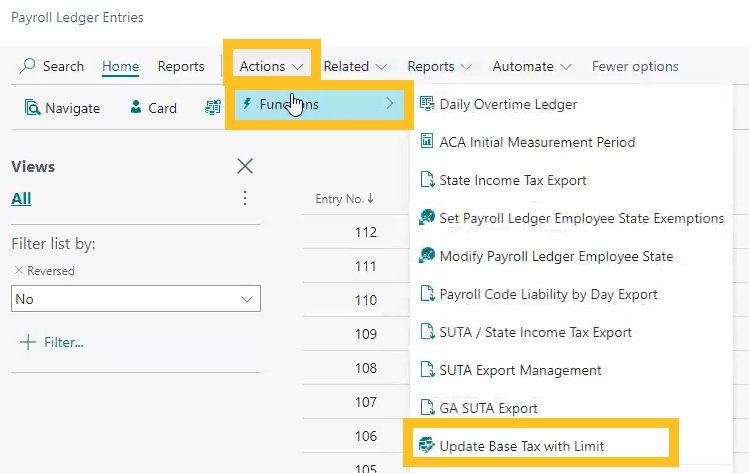Click the Search magnifier icon

click(x=28, y=66)
